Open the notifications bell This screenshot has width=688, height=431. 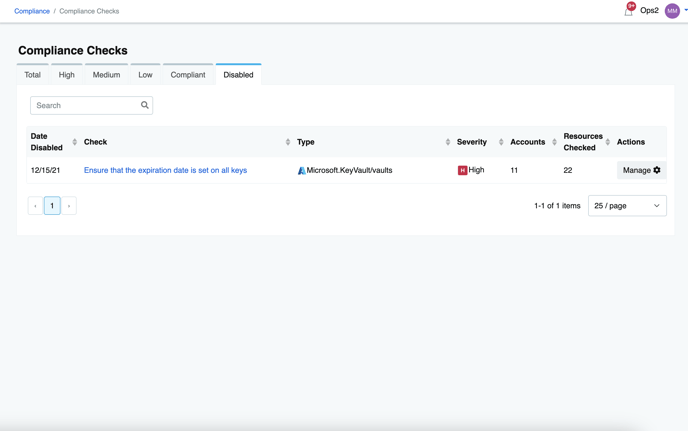point(628,11)
